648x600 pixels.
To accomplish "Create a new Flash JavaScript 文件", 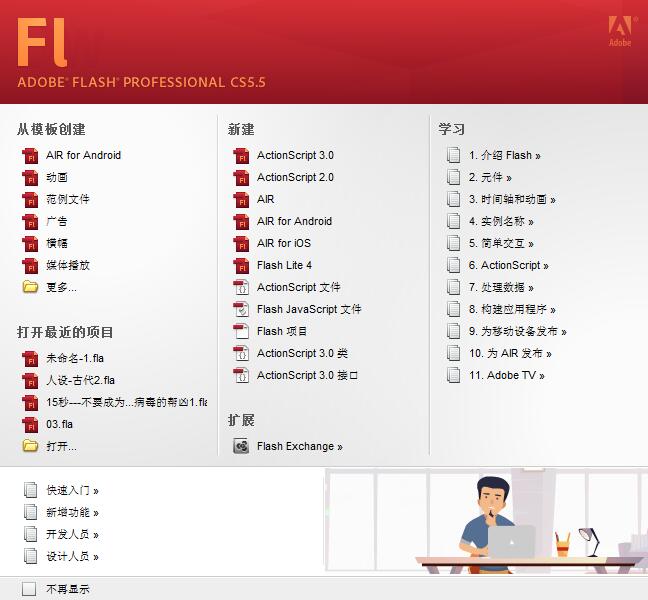I will [x=309, y=309].
